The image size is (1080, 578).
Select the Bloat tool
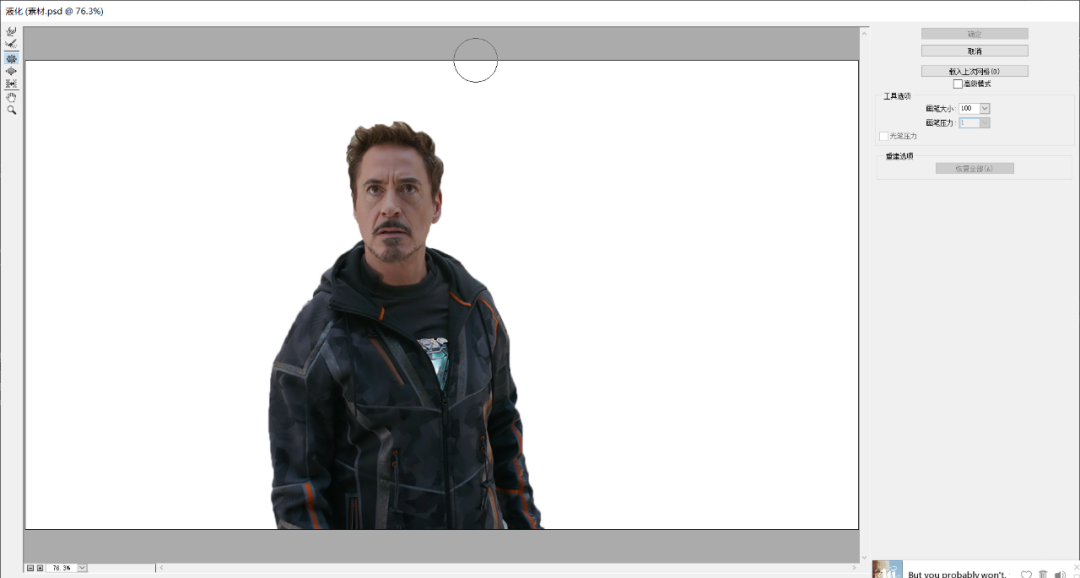click(x=11, y=71)
